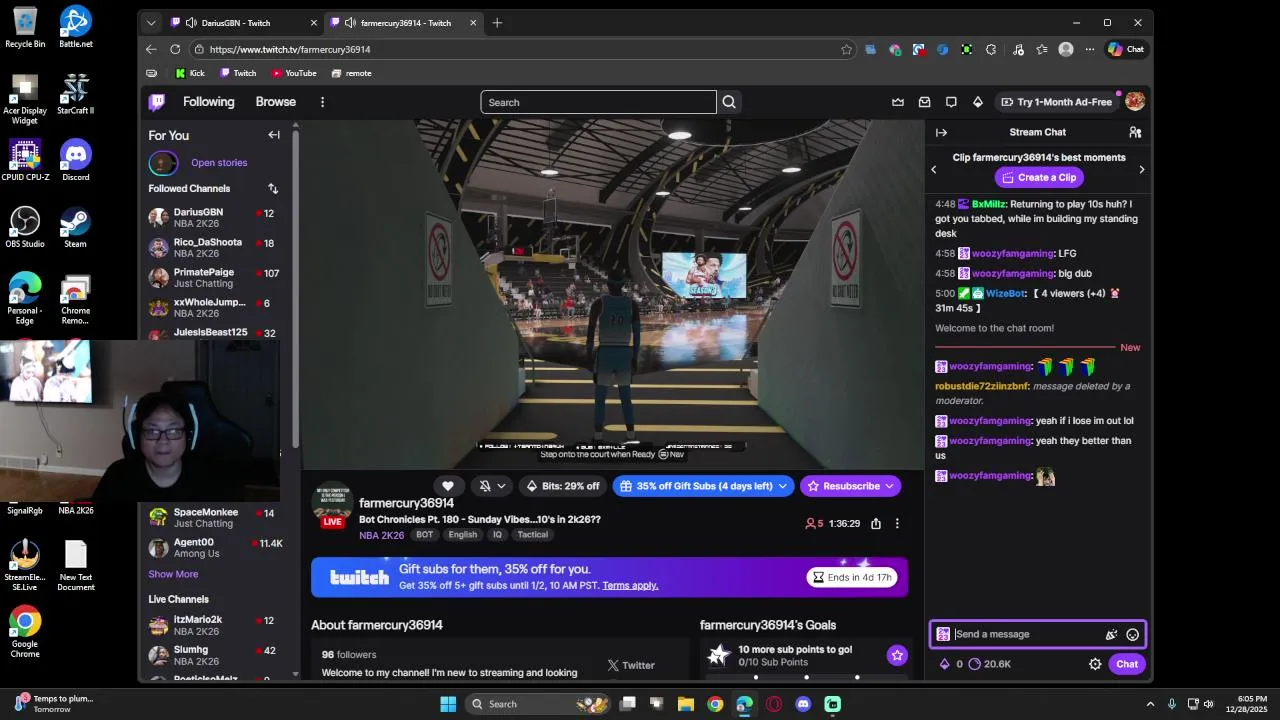Click Show More in followed channels
1280x720 pixels.
(x=173, y=574)
